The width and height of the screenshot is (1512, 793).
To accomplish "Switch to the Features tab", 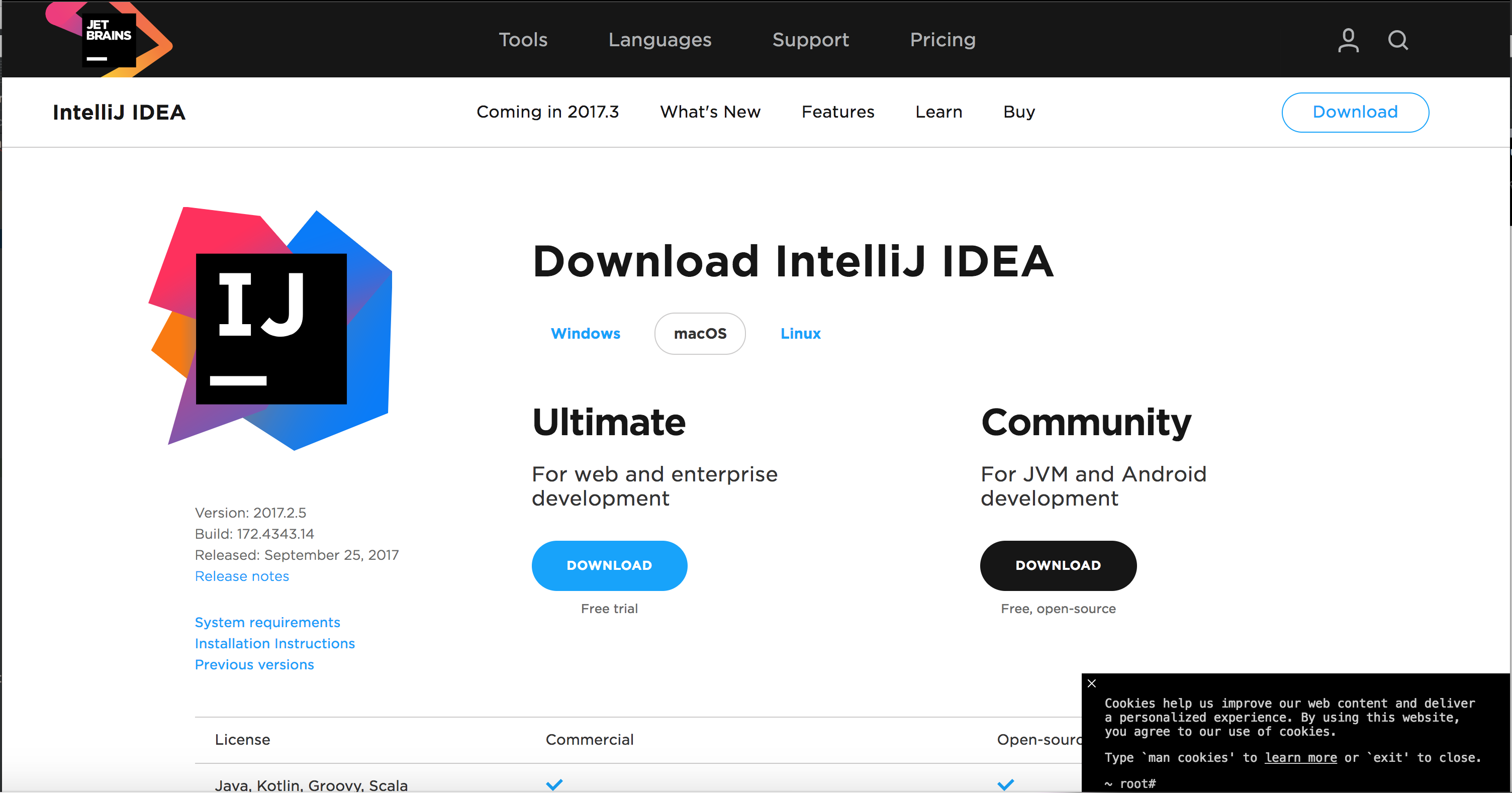I will coord(837,112).
